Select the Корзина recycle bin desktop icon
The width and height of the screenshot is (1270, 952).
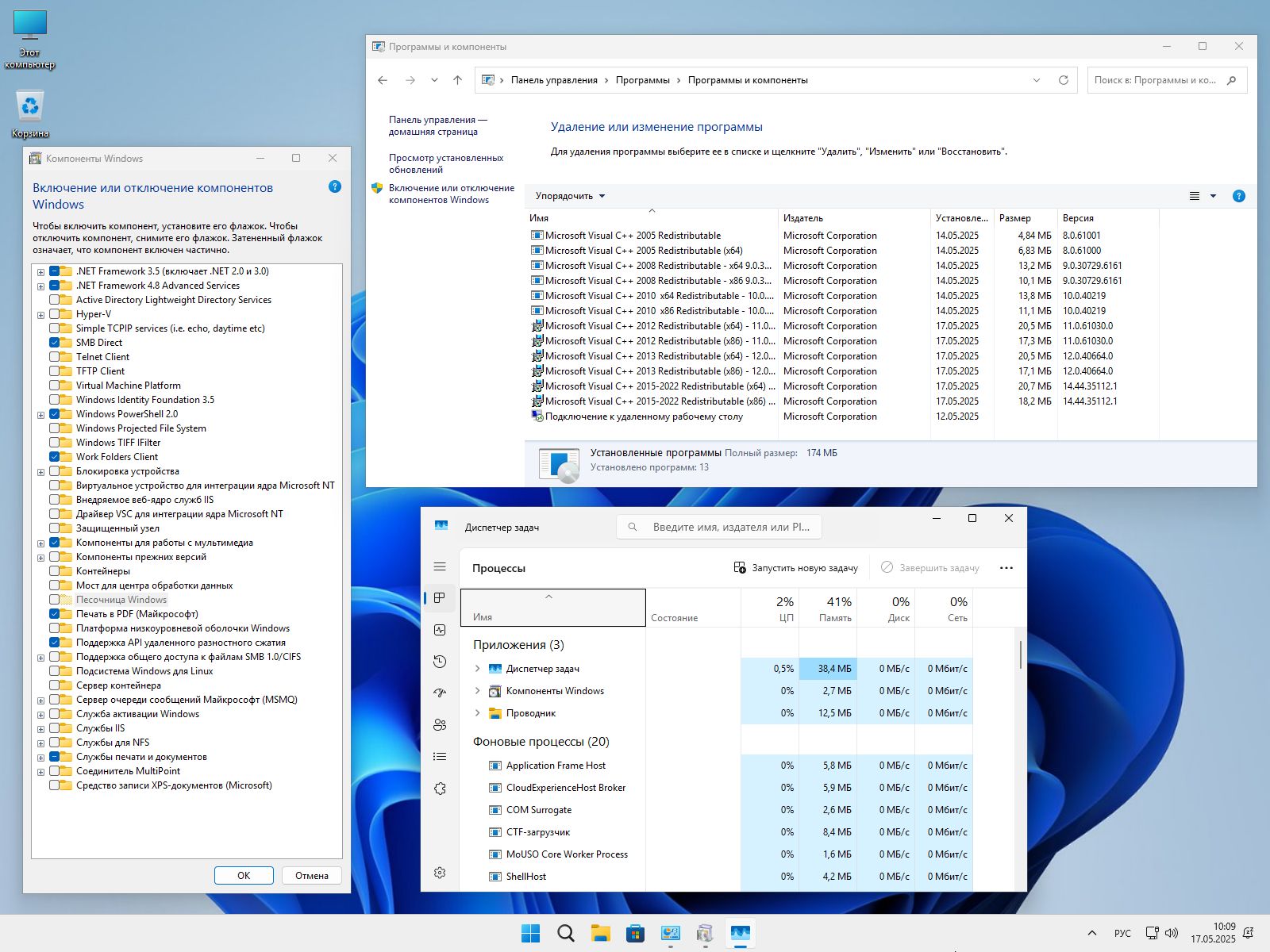[x=30, y=114]
